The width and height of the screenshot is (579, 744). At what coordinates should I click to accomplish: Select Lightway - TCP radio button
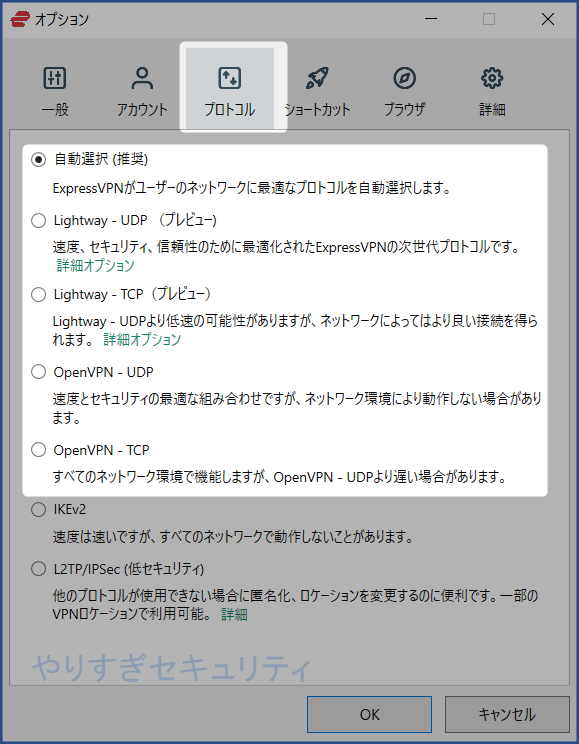[38, 295]
